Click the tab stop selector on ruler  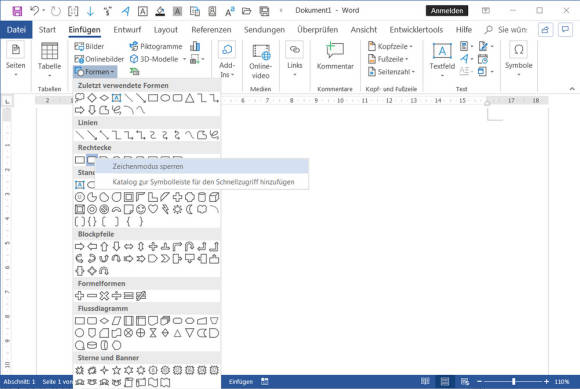pos(7,101)
